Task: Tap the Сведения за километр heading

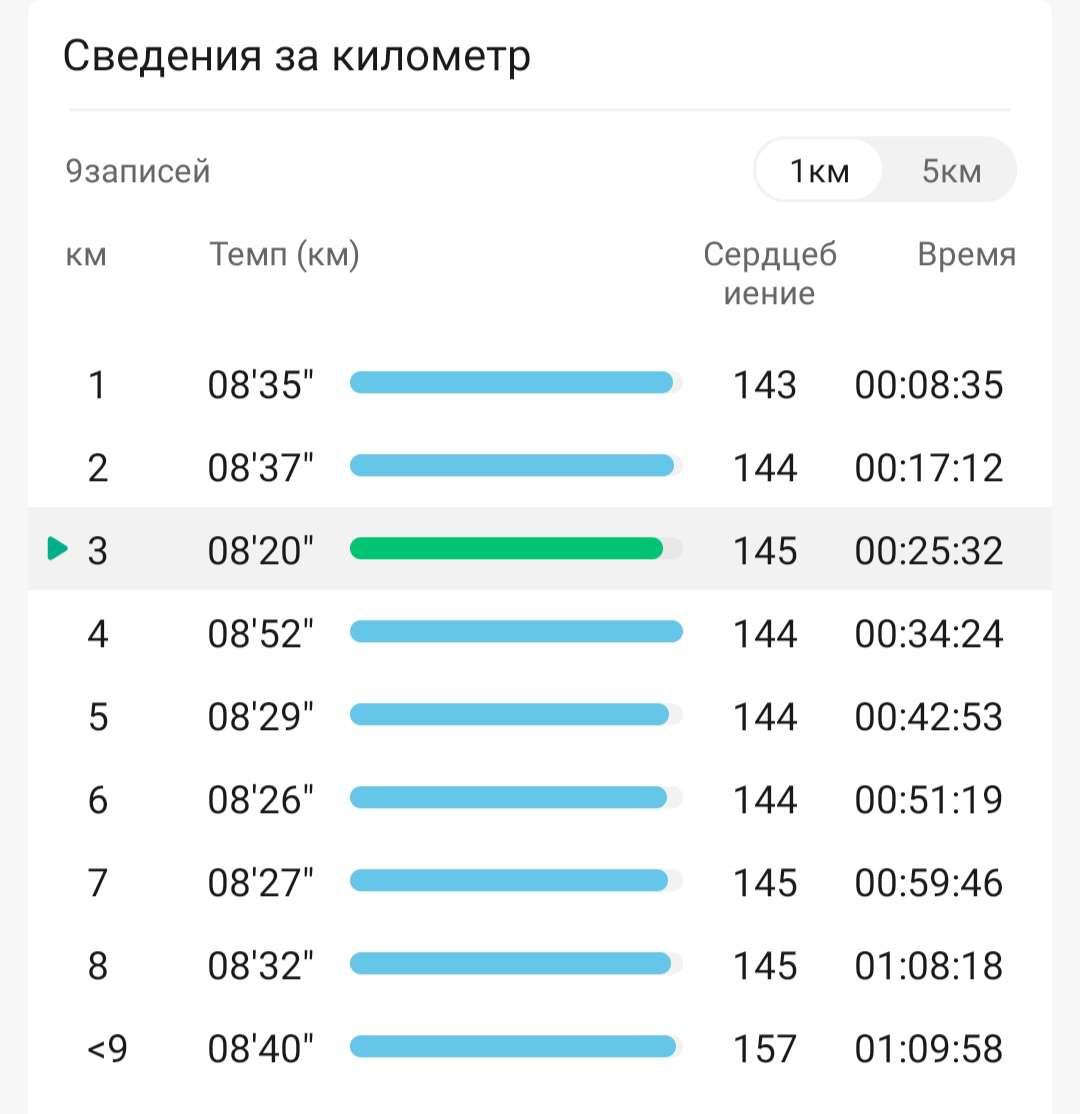Action: click(297, 55)
